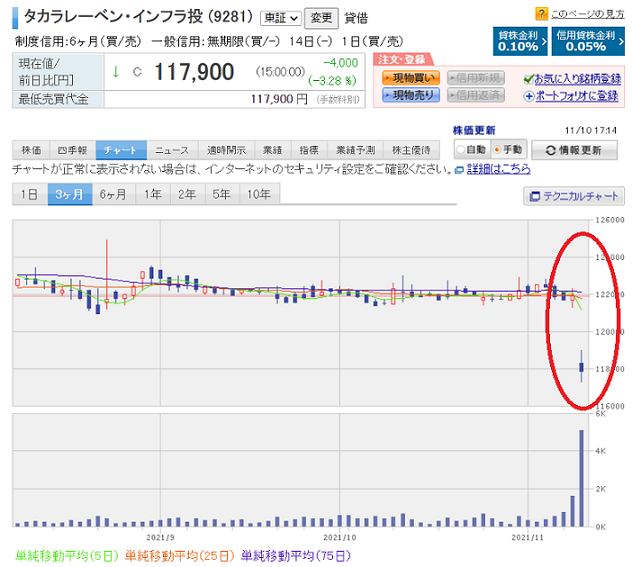This screenshot has width=632, height=567.
Task: Click the 情報更新 button
Action: point(574,150)
